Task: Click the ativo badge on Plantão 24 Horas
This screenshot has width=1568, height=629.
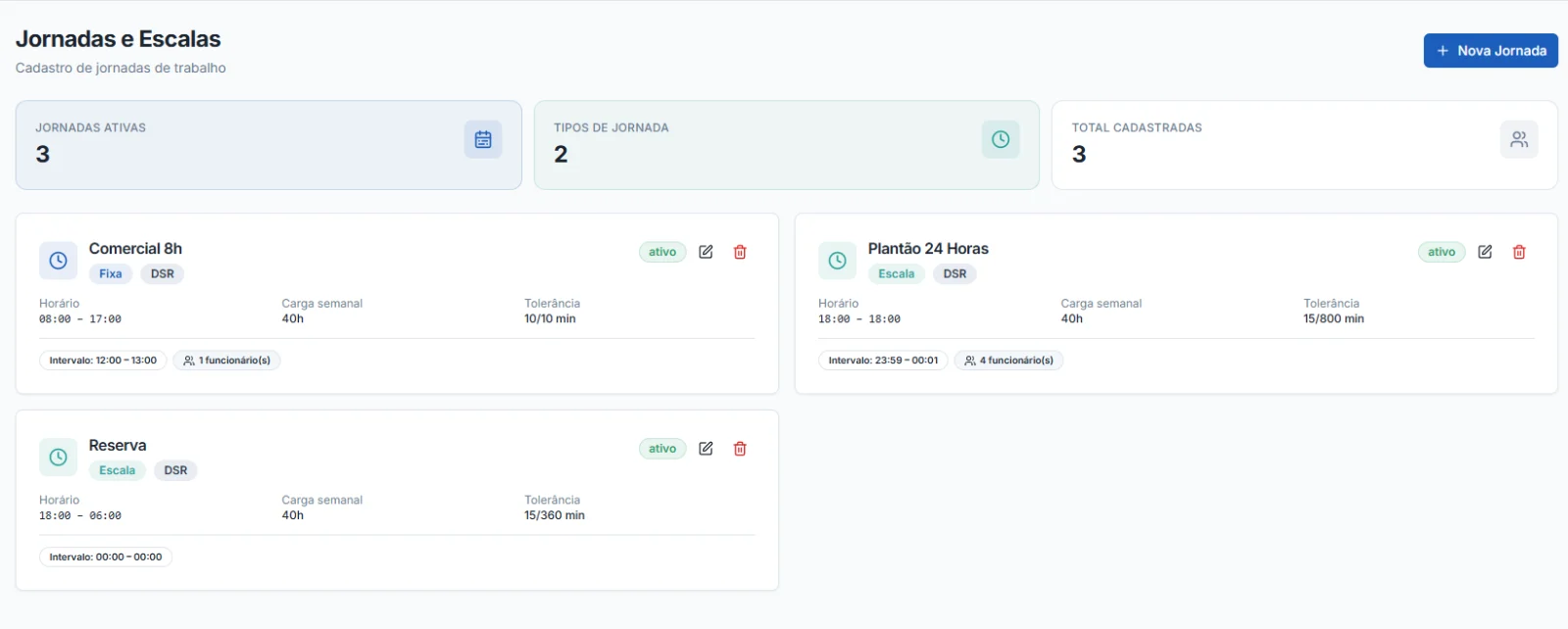Action: [1442, 252]
